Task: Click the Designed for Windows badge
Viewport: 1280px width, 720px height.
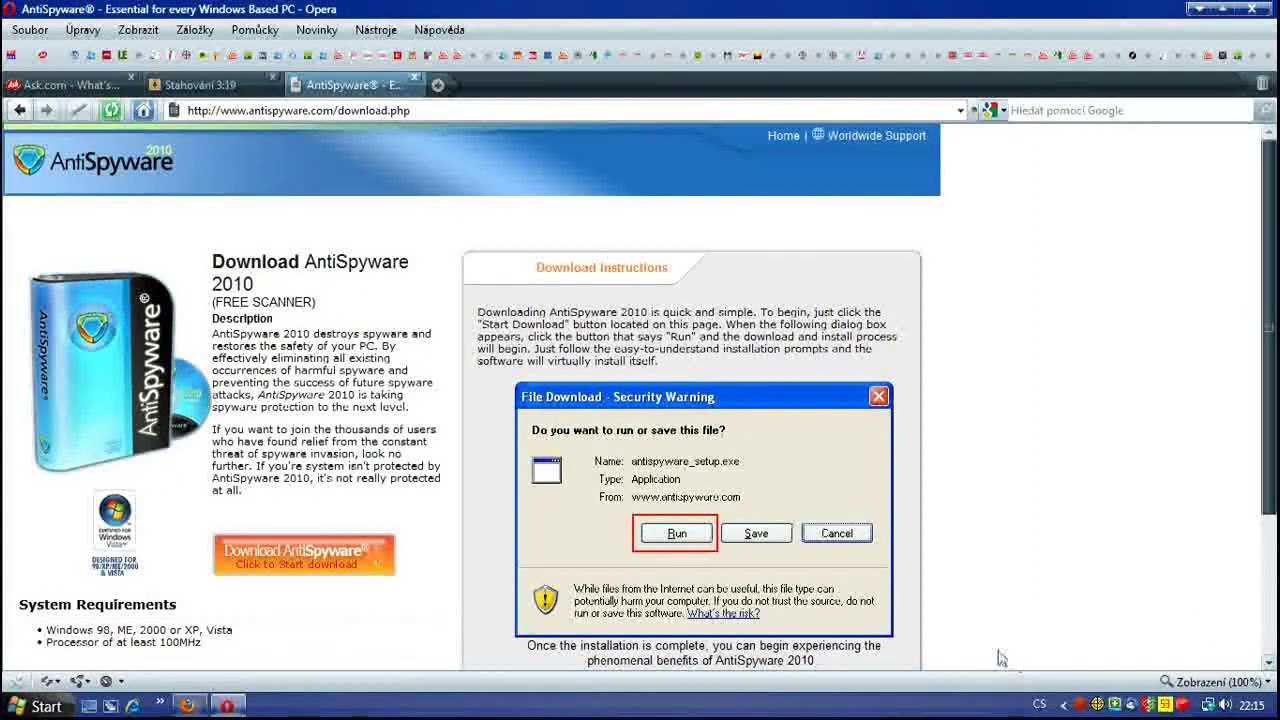Action: coord(114,534)
